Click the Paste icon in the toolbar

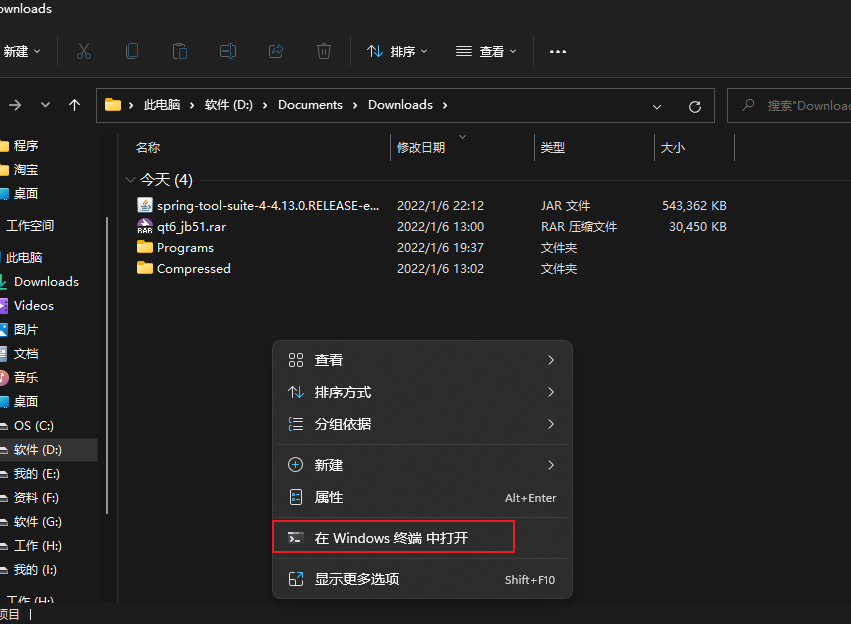point(180,51)
